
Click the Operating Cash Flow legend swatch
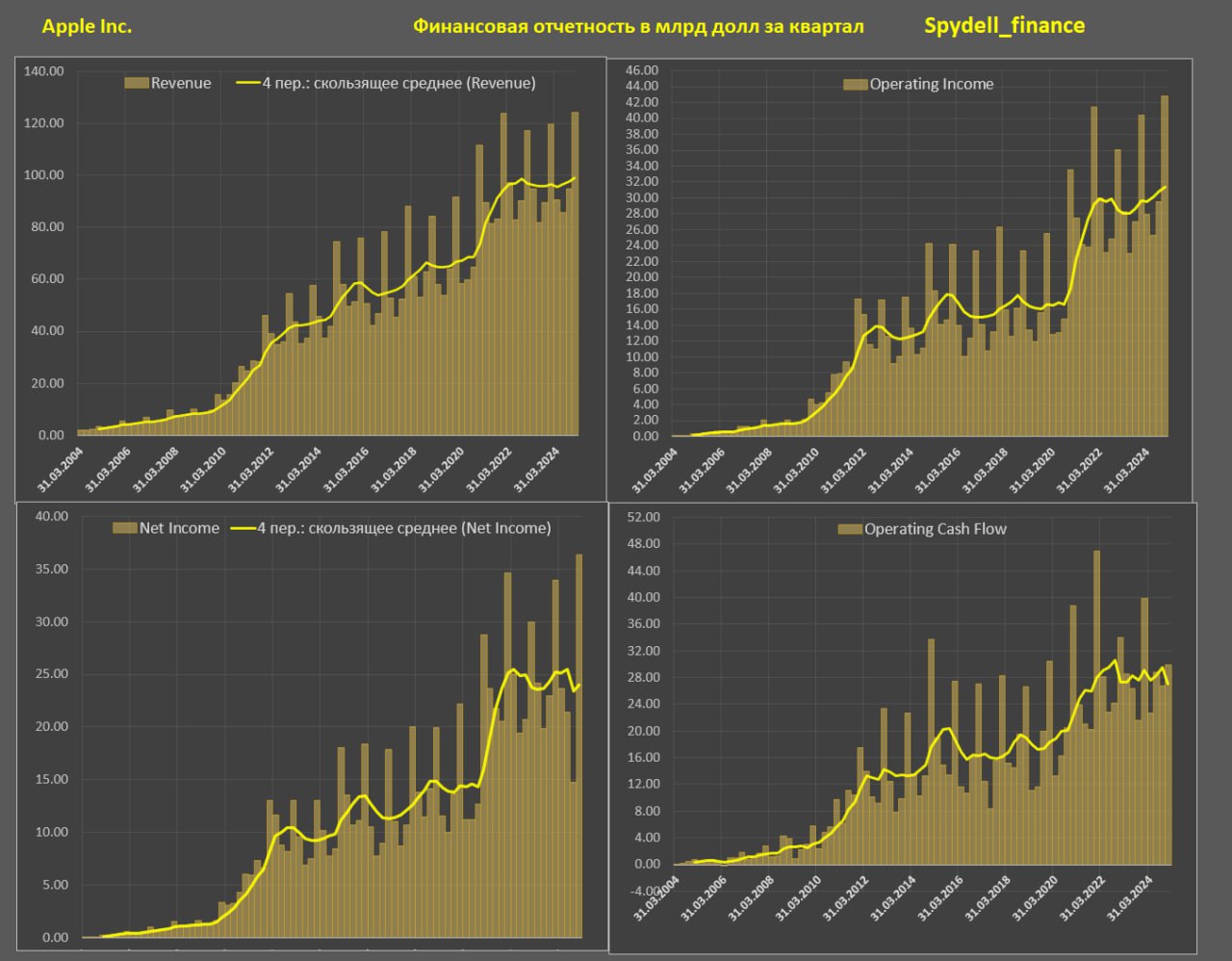click(x=849, y=530)
